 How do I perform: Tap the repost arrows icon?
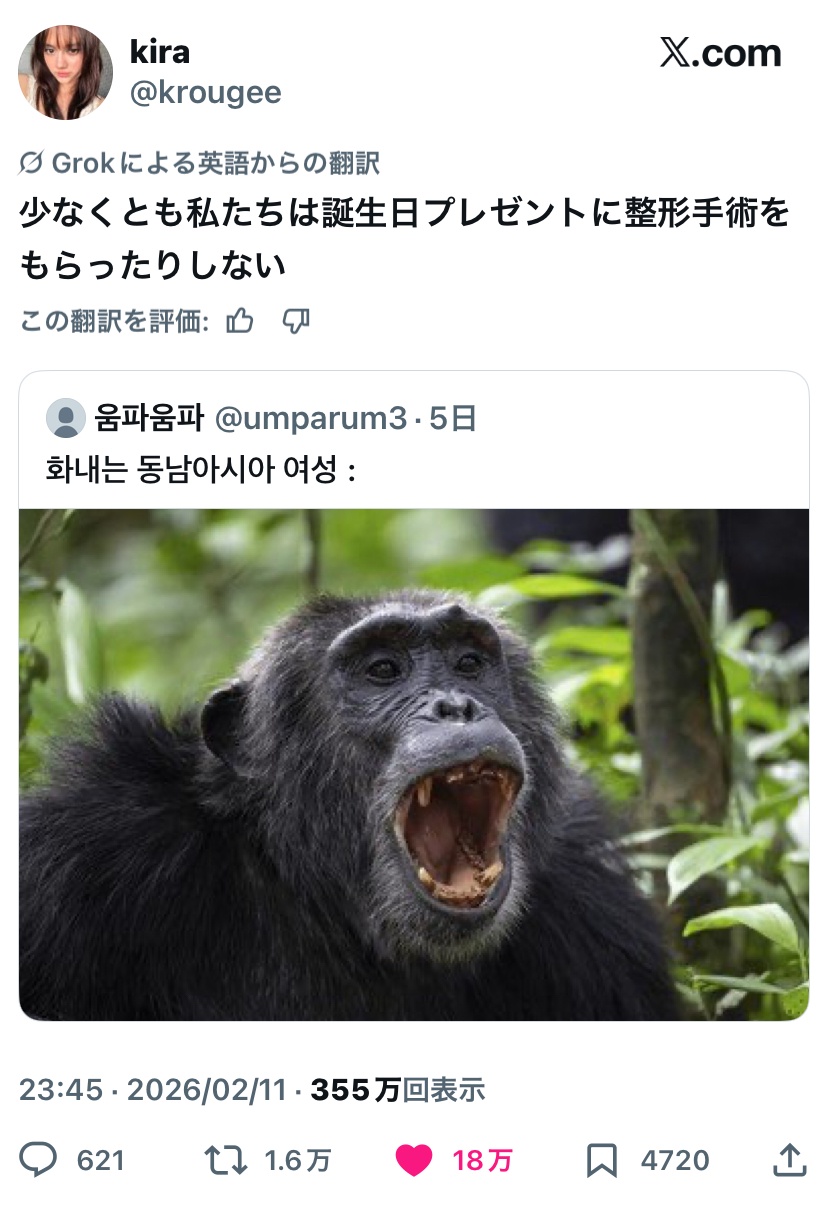pyautogui.click(x=224, y=1159)
